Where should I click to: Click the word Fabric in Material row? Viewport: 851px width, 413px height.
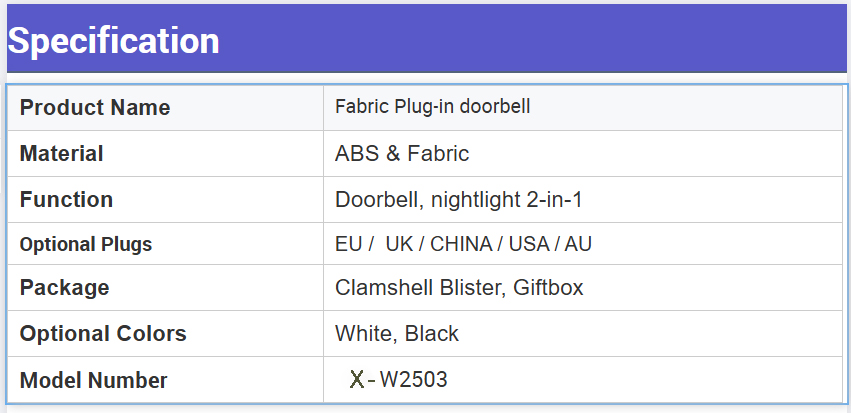click(x=438, y=154)
